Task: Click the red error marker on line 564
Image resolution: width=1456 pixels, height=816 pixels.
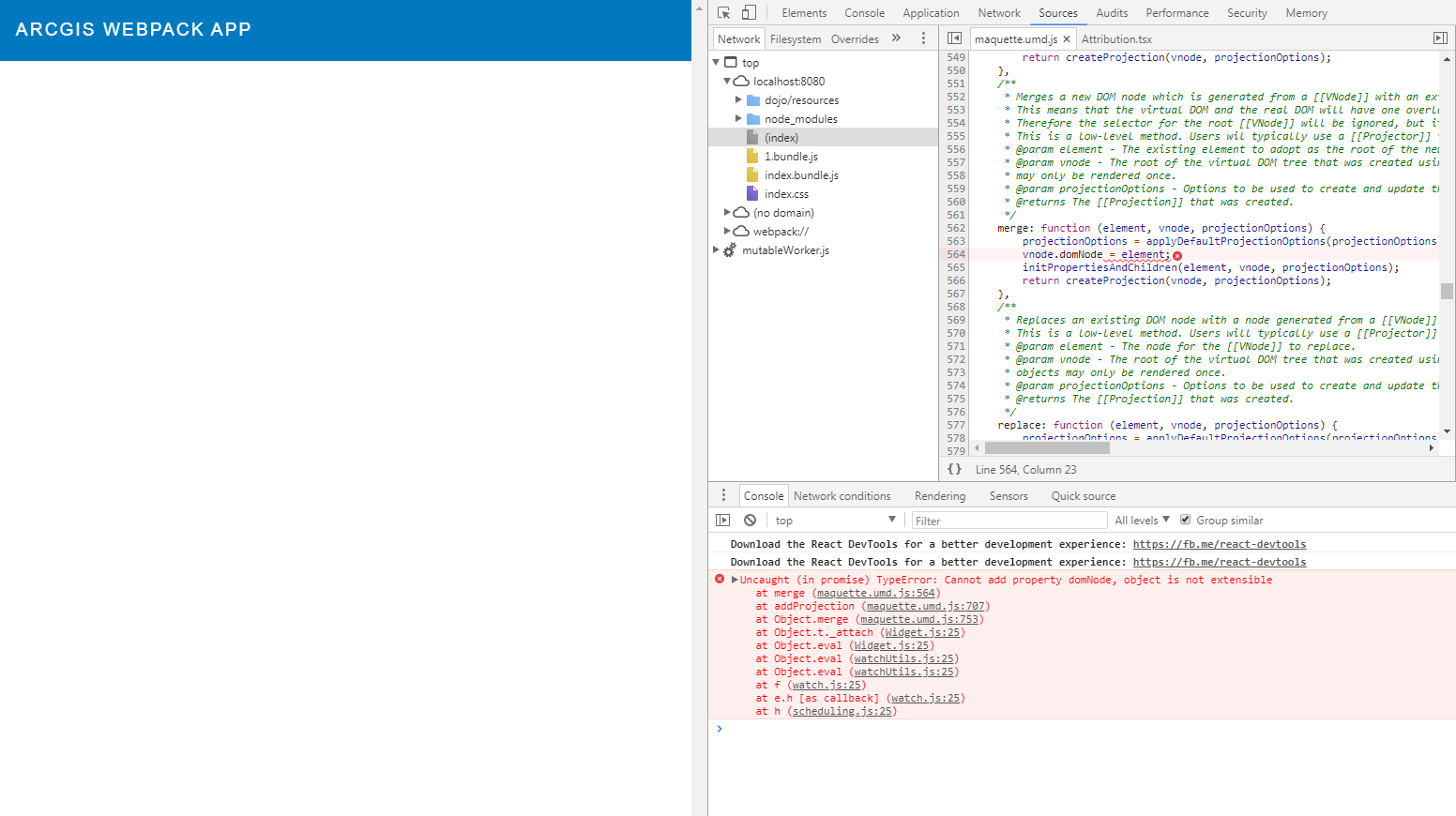Action: click(1177, 255)
